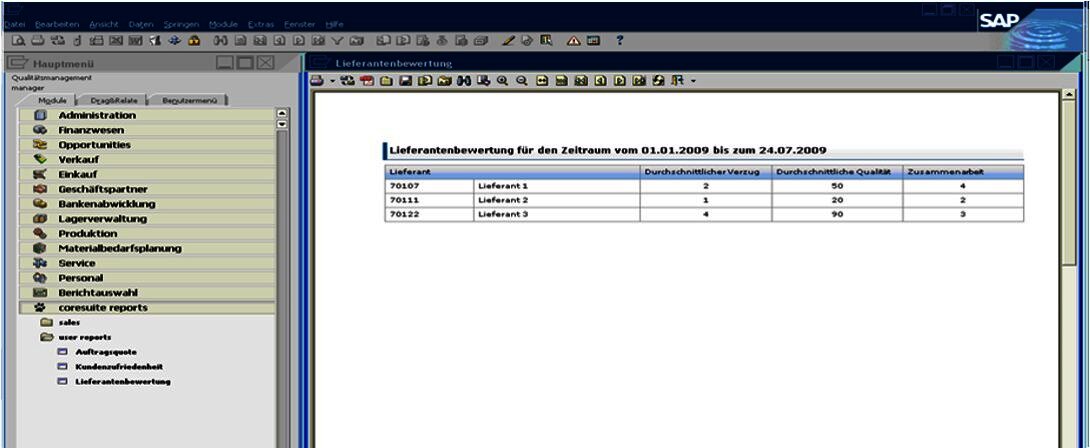
Task: Go to the previous page in the report viewer
Action: tap(600, 81)
